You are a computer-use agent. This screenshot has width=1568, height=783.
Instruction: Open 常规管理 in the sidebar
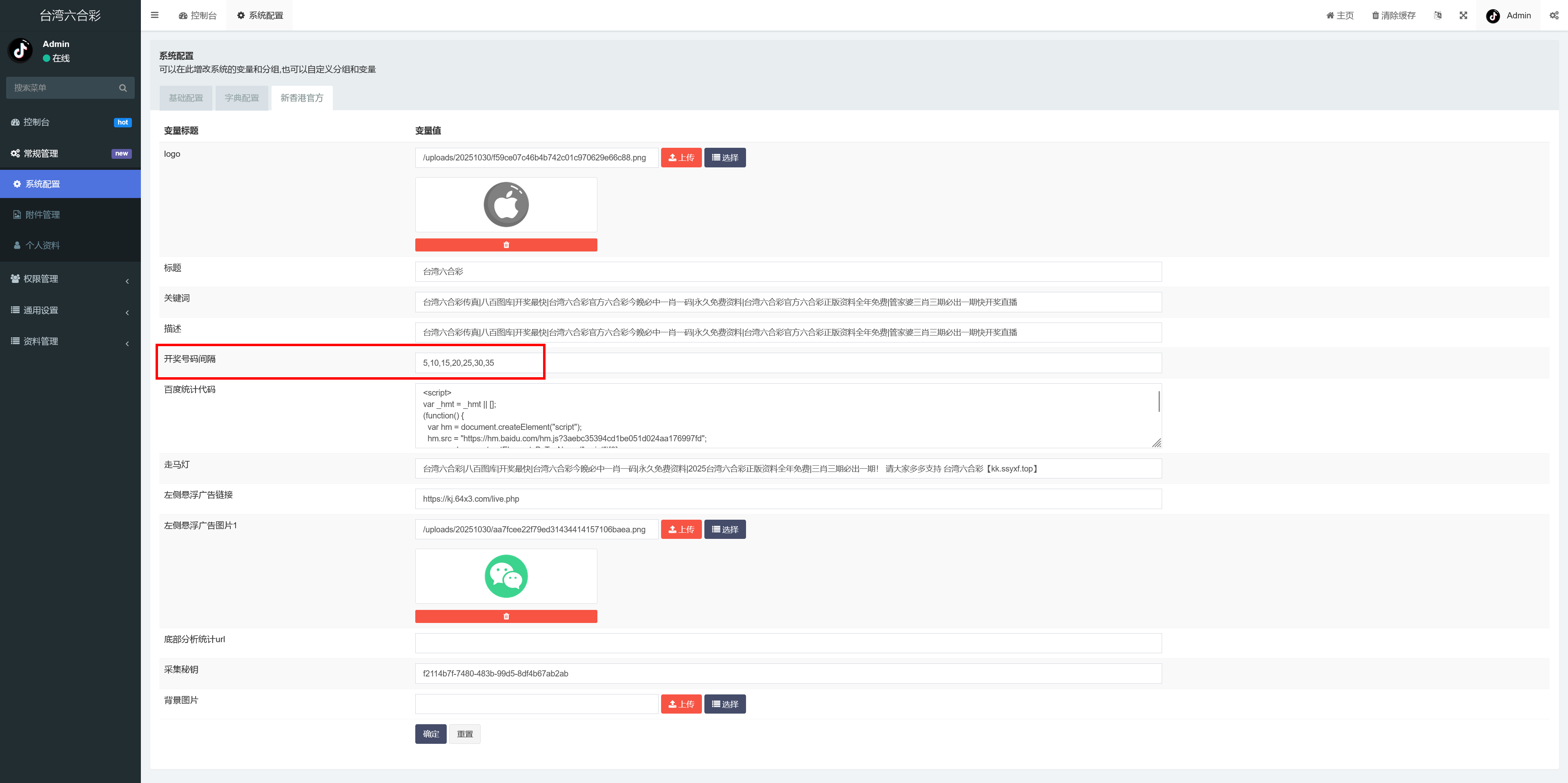71,153
